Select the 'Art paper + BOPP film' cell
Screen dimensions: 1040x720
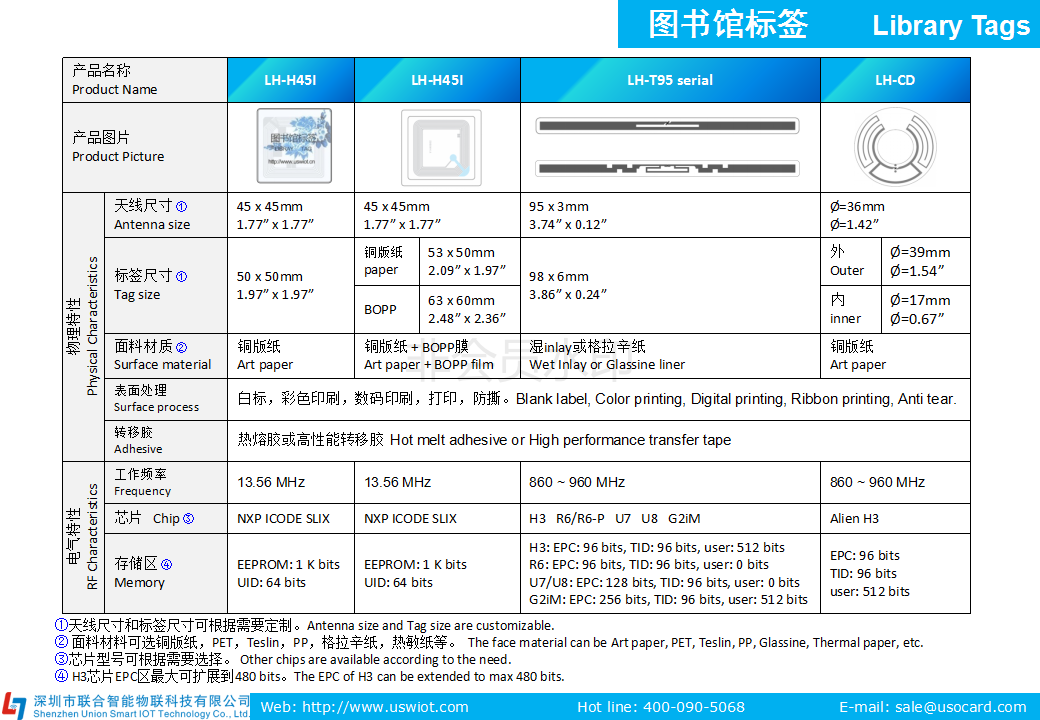pyautogui.click(x=437, y=356)
